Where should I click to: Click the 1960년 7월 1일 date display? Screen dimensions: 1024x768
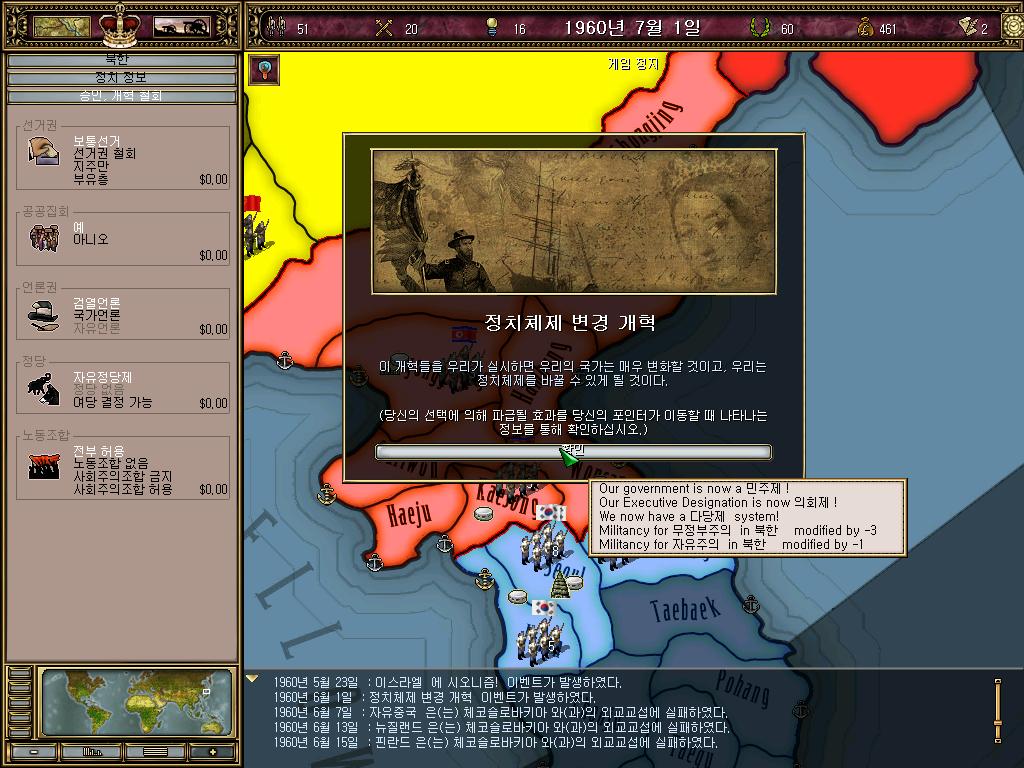point(632,27)
